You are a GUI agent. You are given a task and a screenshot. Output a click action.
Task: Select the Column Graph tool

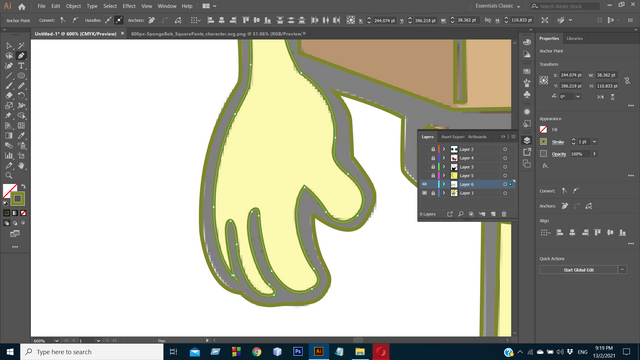pos(9,156)
